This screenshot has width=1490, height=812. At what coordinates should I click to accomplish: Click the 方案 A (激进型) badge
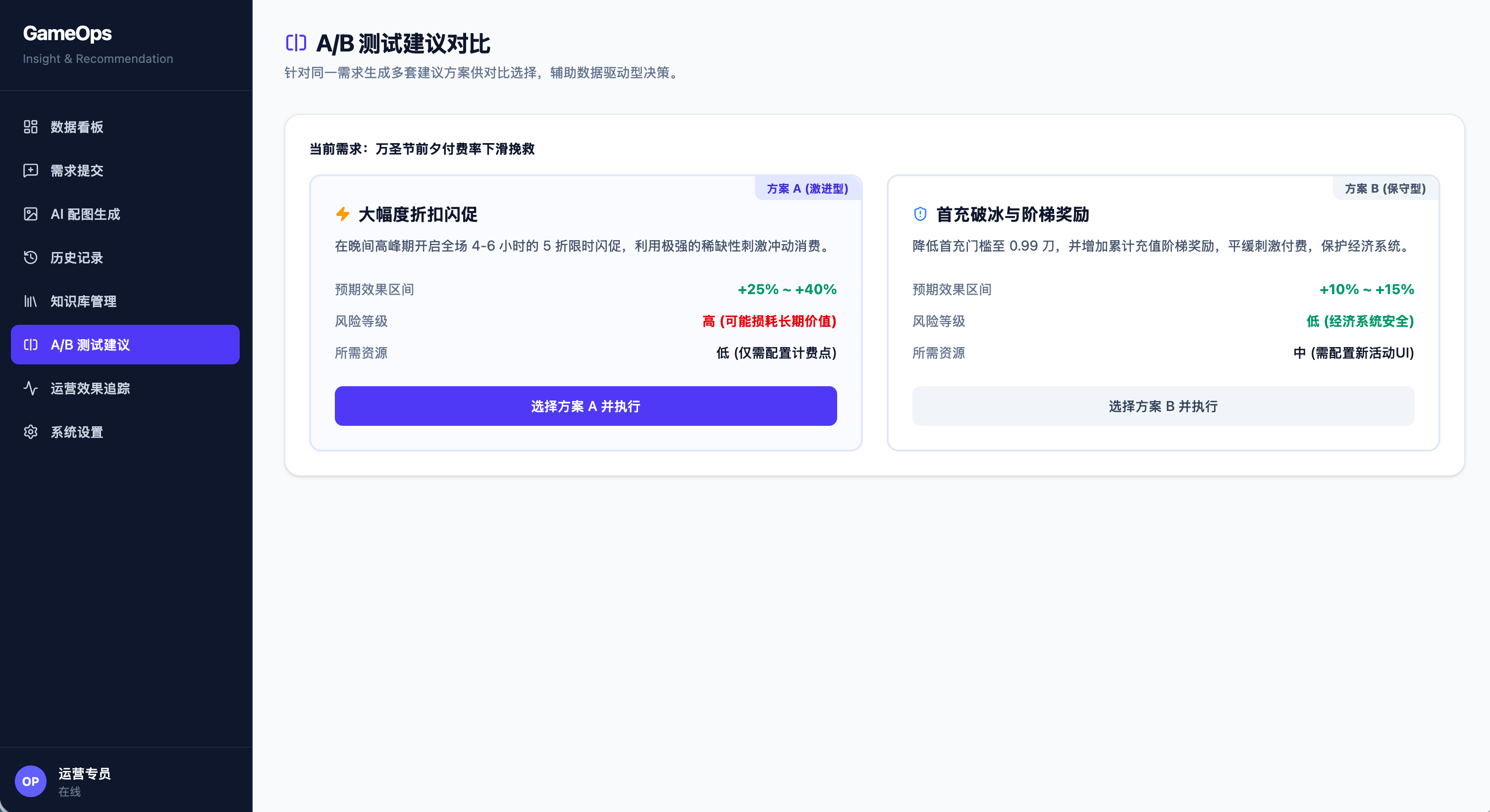(x=807, y=189)
